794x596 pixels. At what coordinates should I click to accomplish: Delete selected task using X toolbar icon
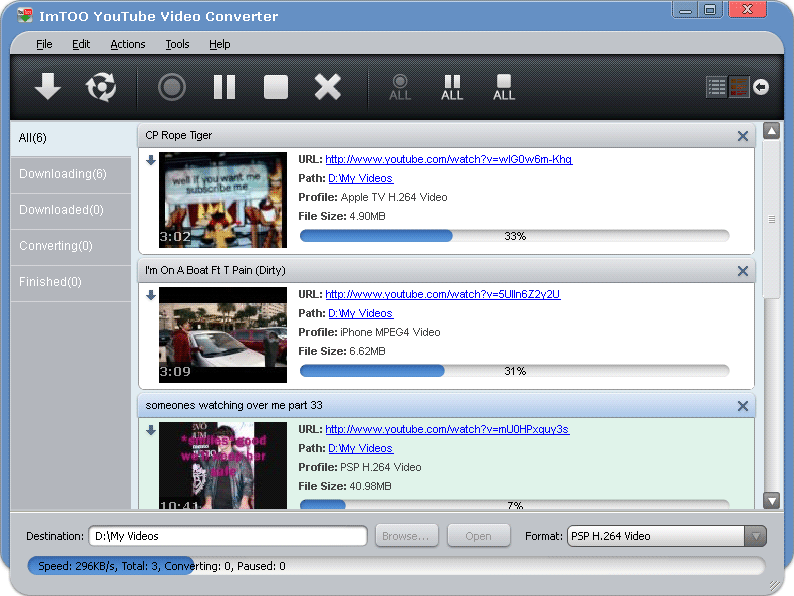tap(328, 87)
